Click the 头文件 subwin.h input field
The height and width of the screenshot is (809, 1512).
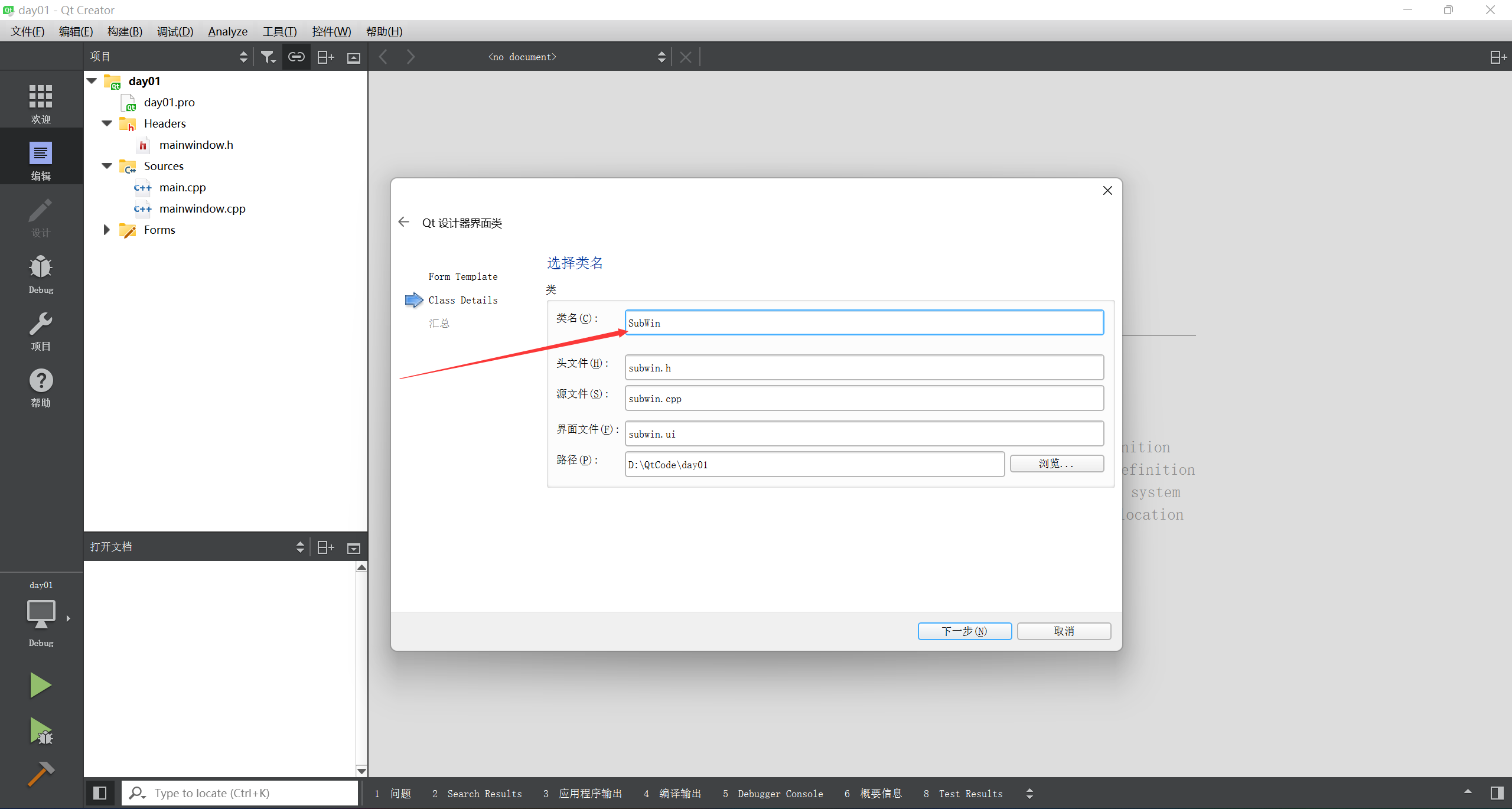863,368
